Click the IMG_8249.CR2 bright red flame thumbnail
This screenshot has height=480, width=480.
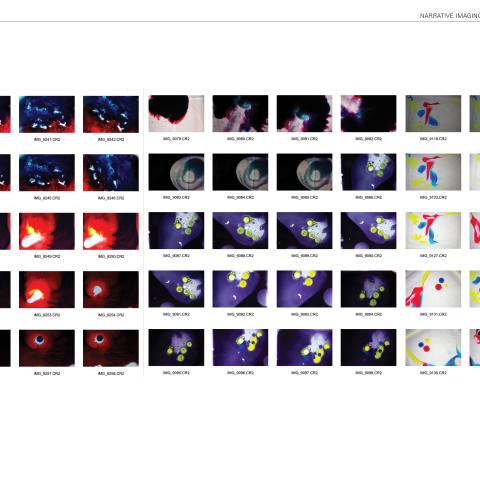[47, 231]
